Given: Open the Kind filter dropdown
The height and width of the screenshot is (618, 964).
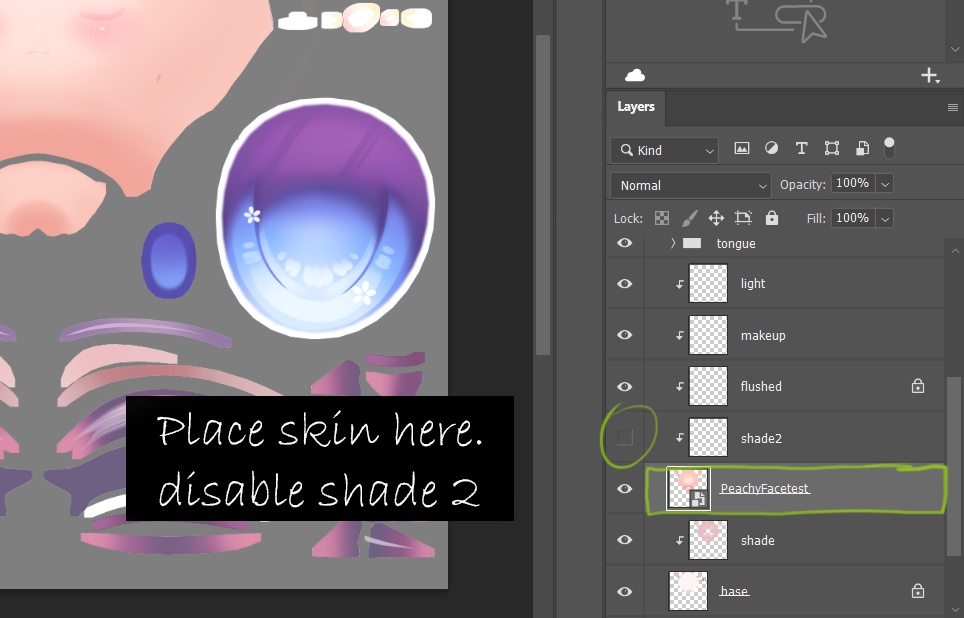Looking at the screenshot, I should click(x=663, y=149).
